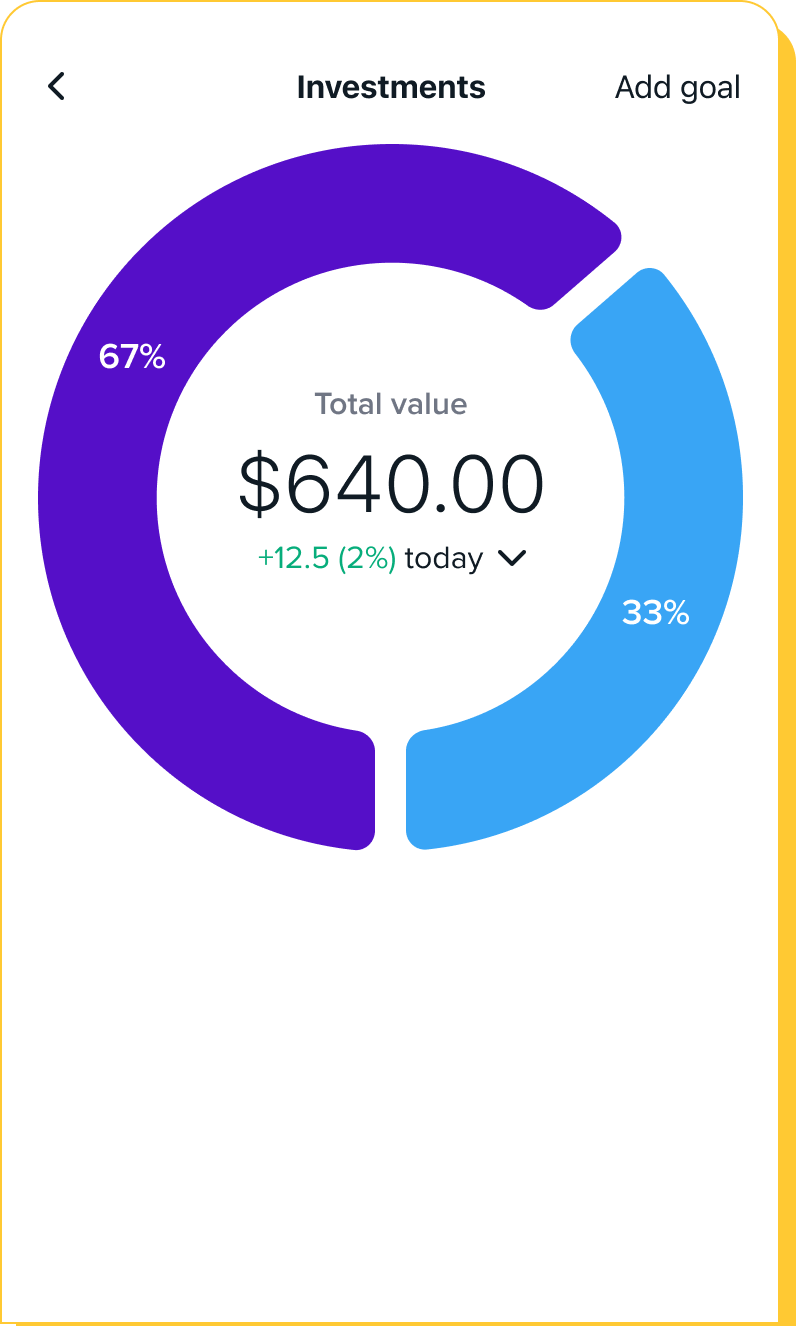The image size is (796, 1326).
Task: Click the Total value label
Action: pos(391,404)
